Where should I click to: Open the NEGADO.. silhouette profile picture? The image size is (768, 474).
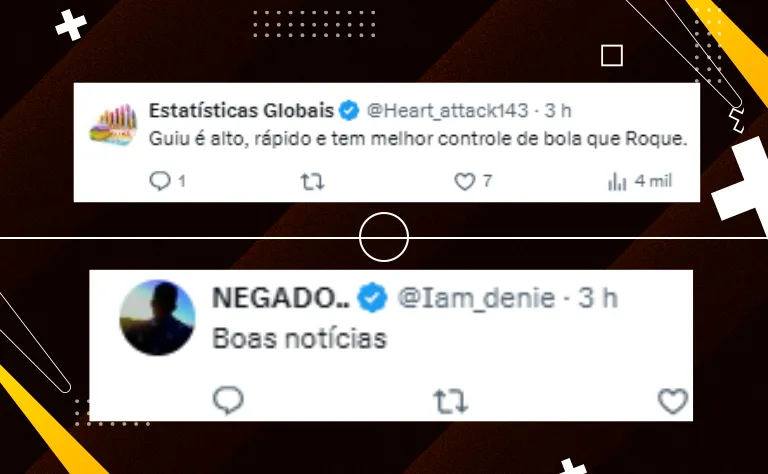coord(157,317)
